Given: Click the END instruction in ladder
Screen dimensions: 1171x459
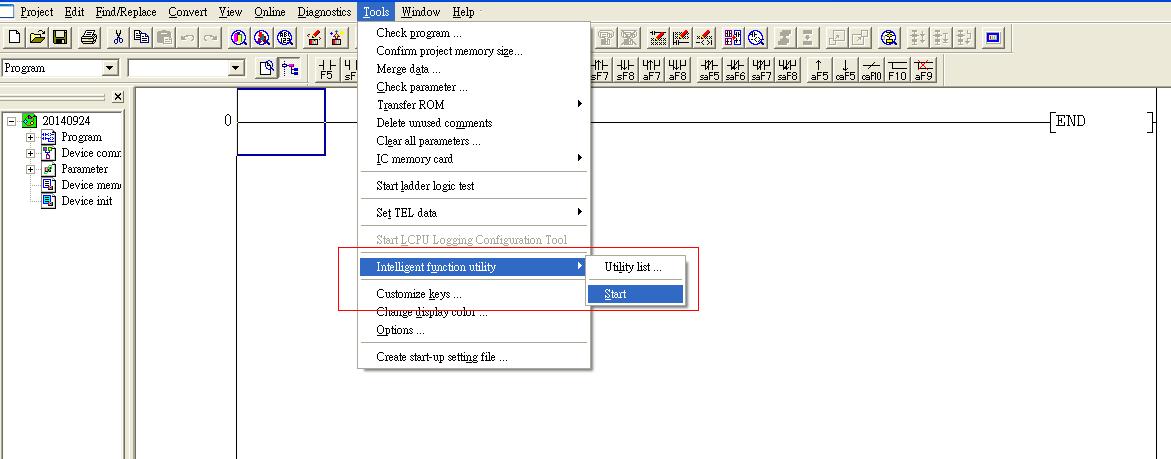Looking at the screenshot, I should 1070,121.
